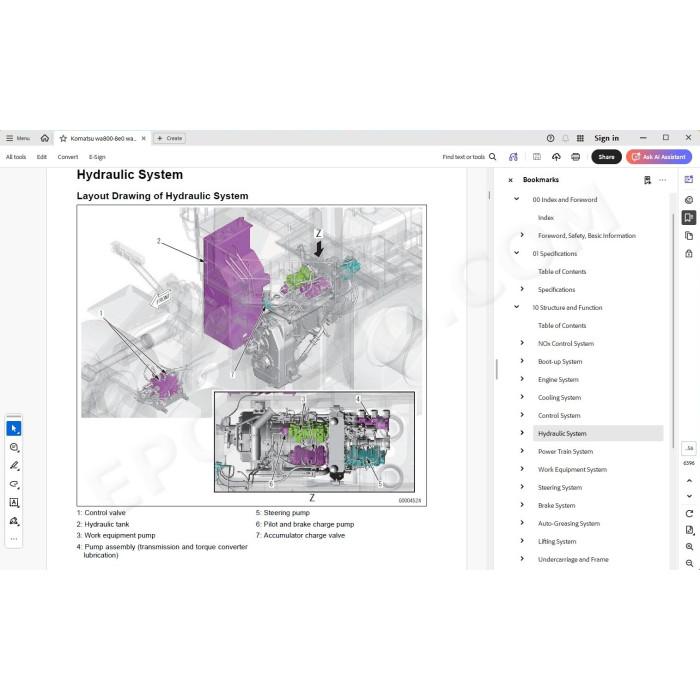Expand the Boot-up System bookmark

(522, 361)
